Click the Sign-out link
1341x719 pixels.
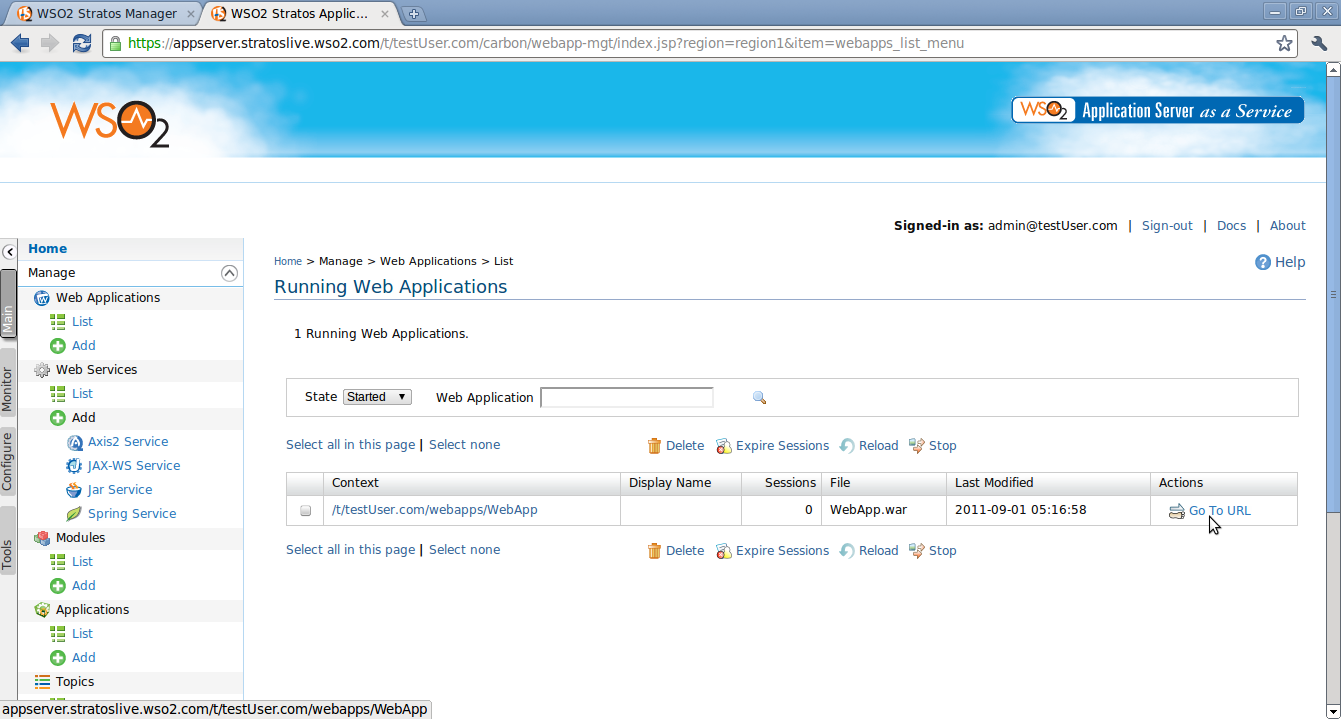coord(1167,226)
